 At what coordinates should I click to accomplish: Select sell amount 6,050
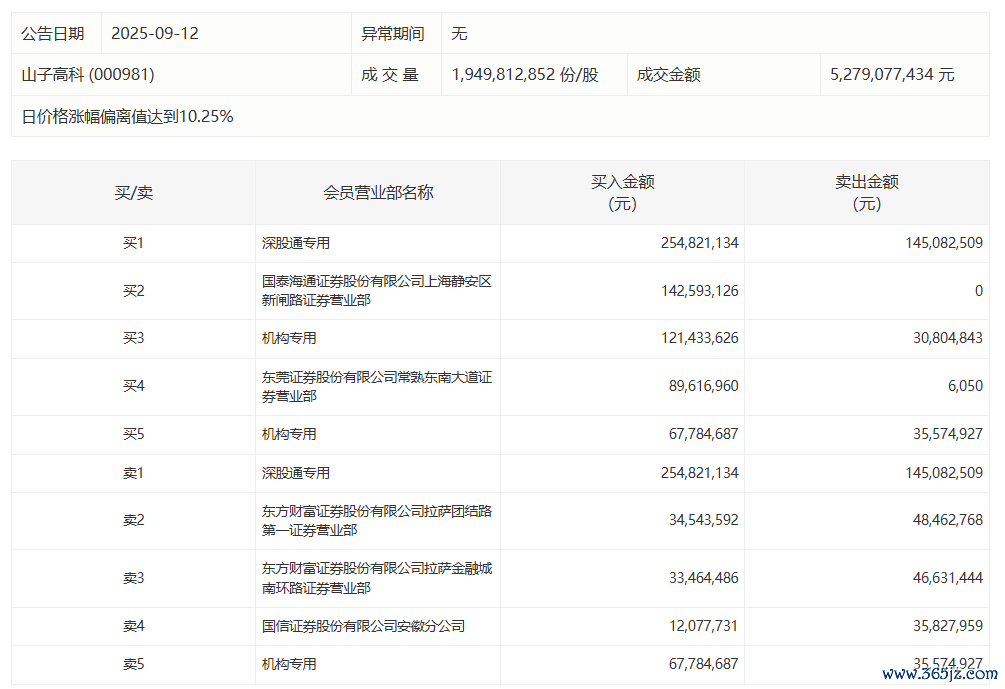coord(965,386)
